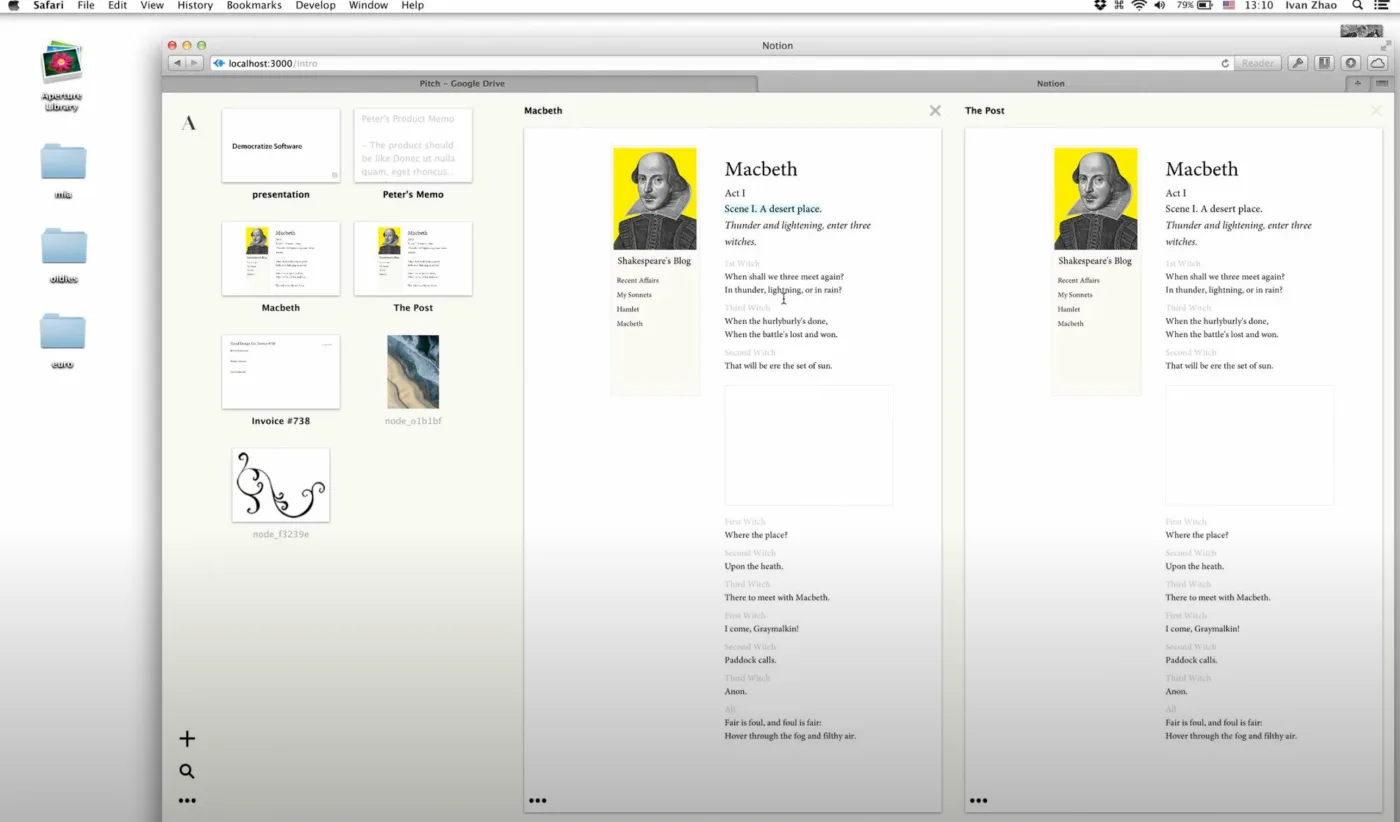The height and width of the screenshot is (822, 1400).
Task: Add a new page with the plus icon
Action: pyautogui.click(x=187, y=739)
